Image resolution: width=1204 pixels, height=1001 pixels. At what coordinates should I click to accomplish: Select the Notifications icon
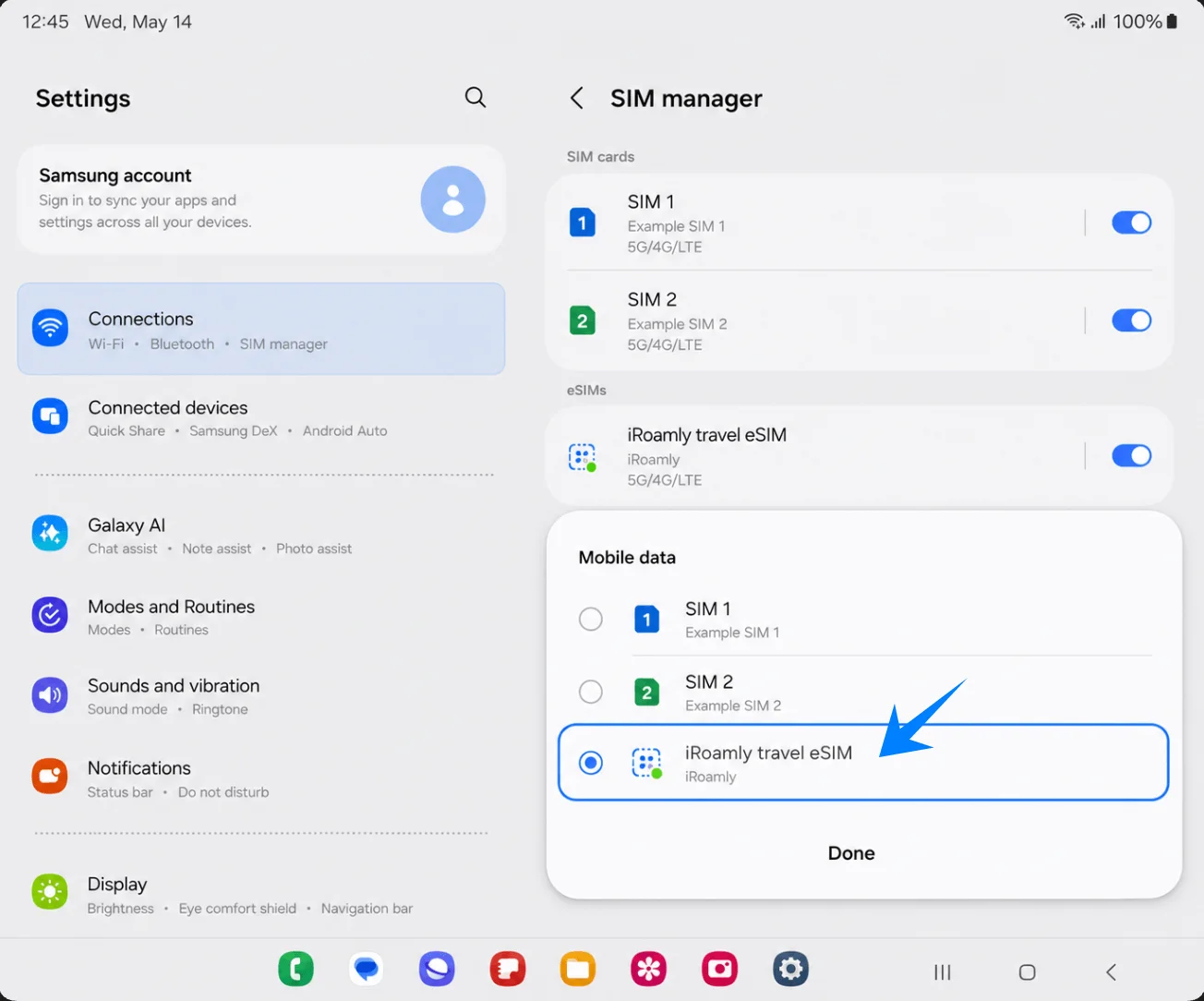pyautogui.click(x=51, y=777)
